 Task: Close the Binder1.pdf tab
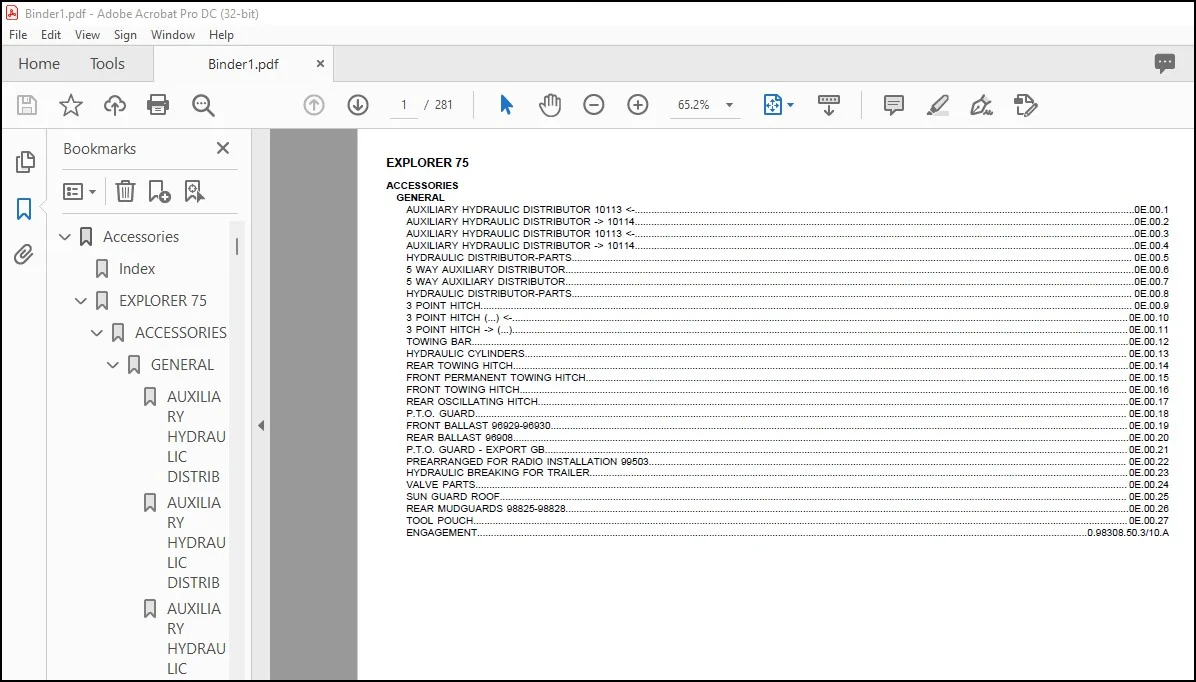click(320, 64)
